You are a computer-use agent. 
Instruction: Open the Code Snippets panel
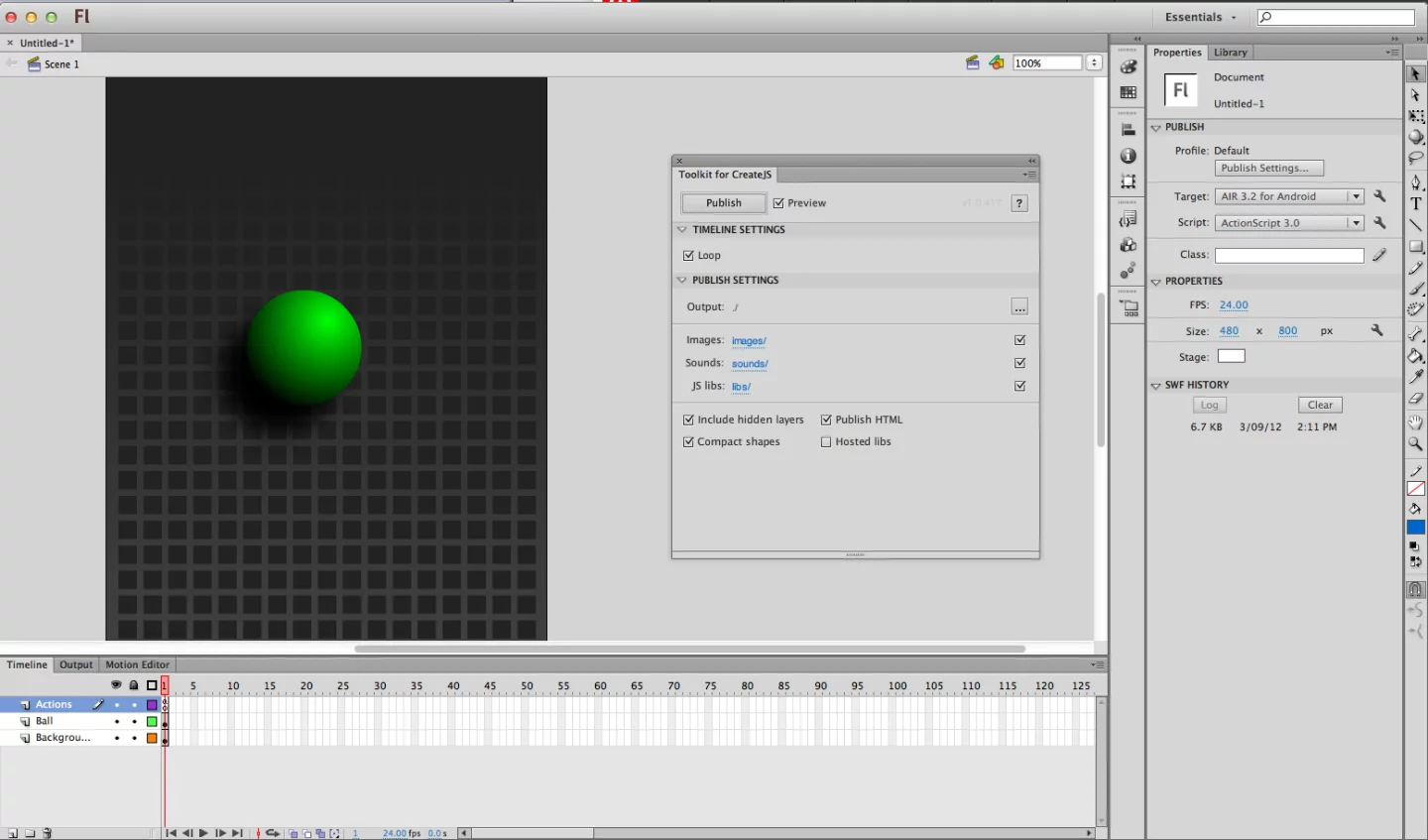1128,218
